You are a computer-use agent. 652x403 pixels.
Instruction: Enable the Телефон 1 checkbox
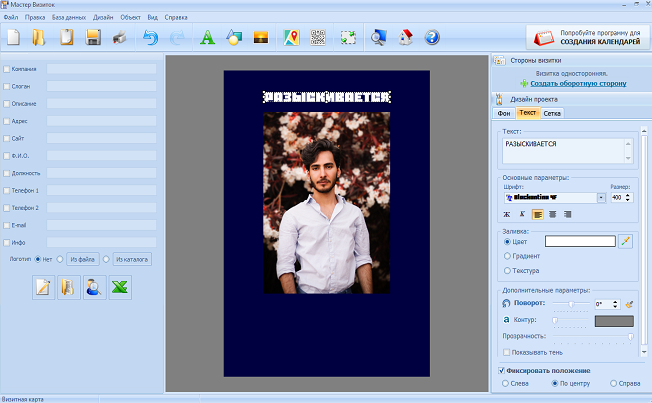(x=7, y=190)
